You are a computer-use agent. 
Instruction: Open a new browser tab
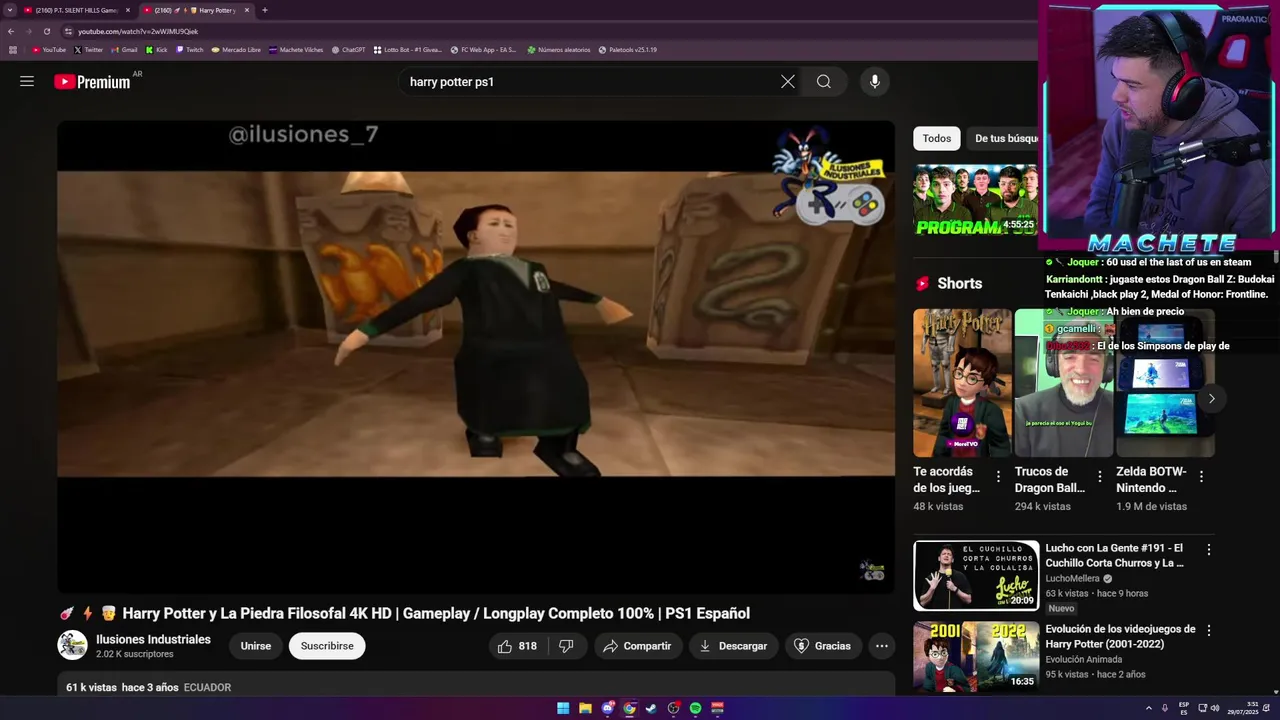(265, 10)
